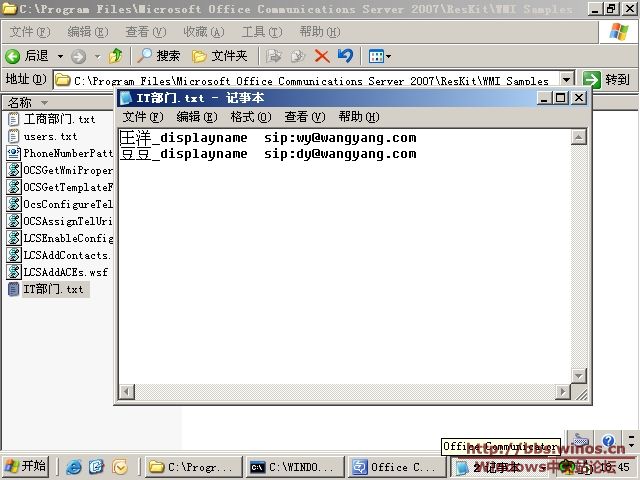Select the OCSGetWmiProper script icon
This screenshot has height=480, width=640.
pyautogui.click(x=13, y=170)
